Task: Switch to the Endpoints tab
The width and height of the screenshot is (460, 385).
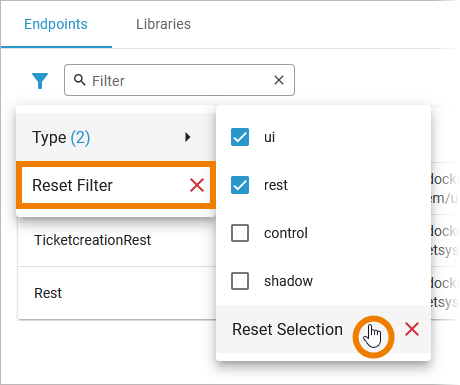Action: pos(56,24)
